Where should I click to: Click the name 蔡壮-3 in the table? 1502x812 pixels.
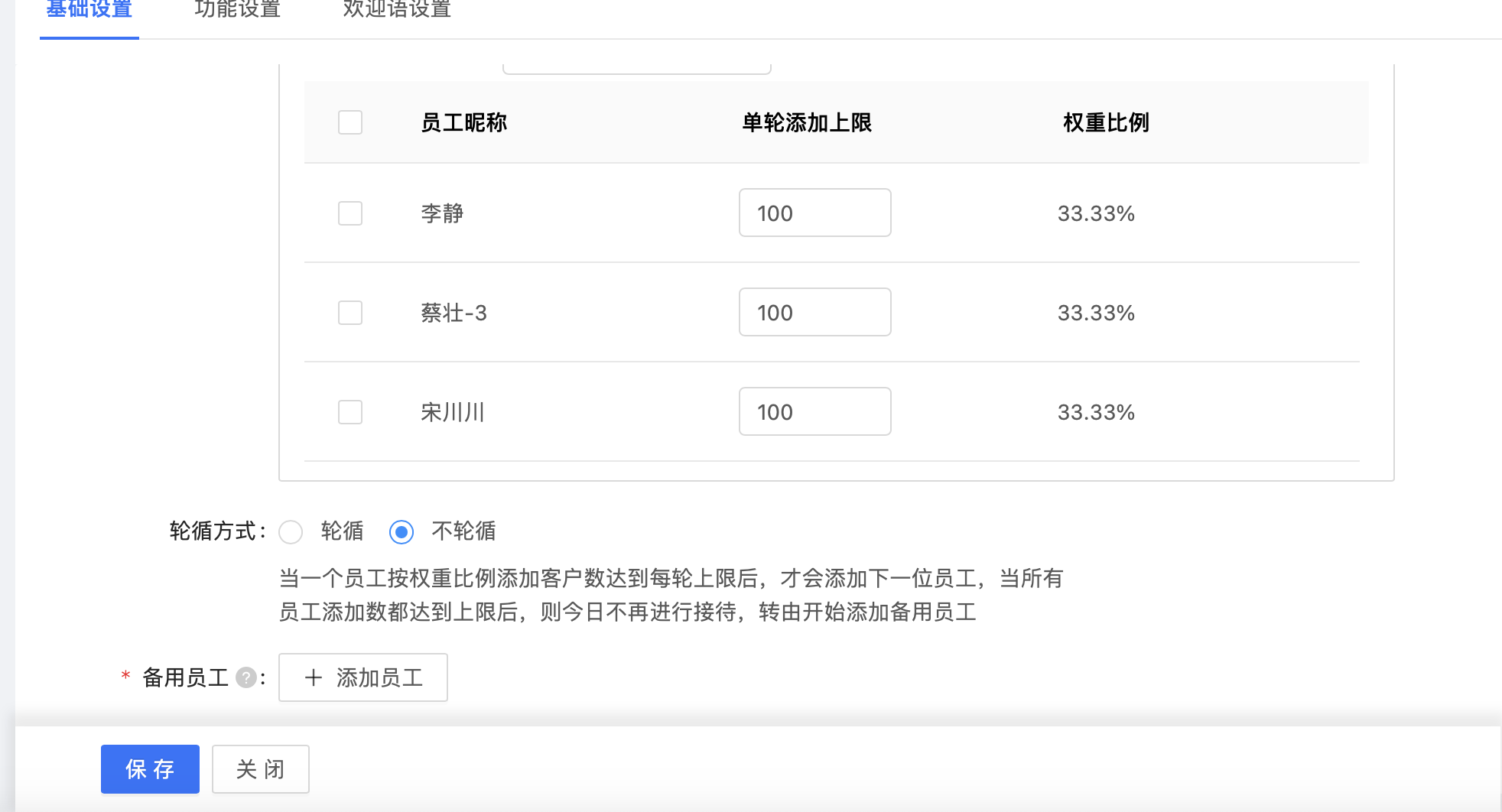[454, 313]
